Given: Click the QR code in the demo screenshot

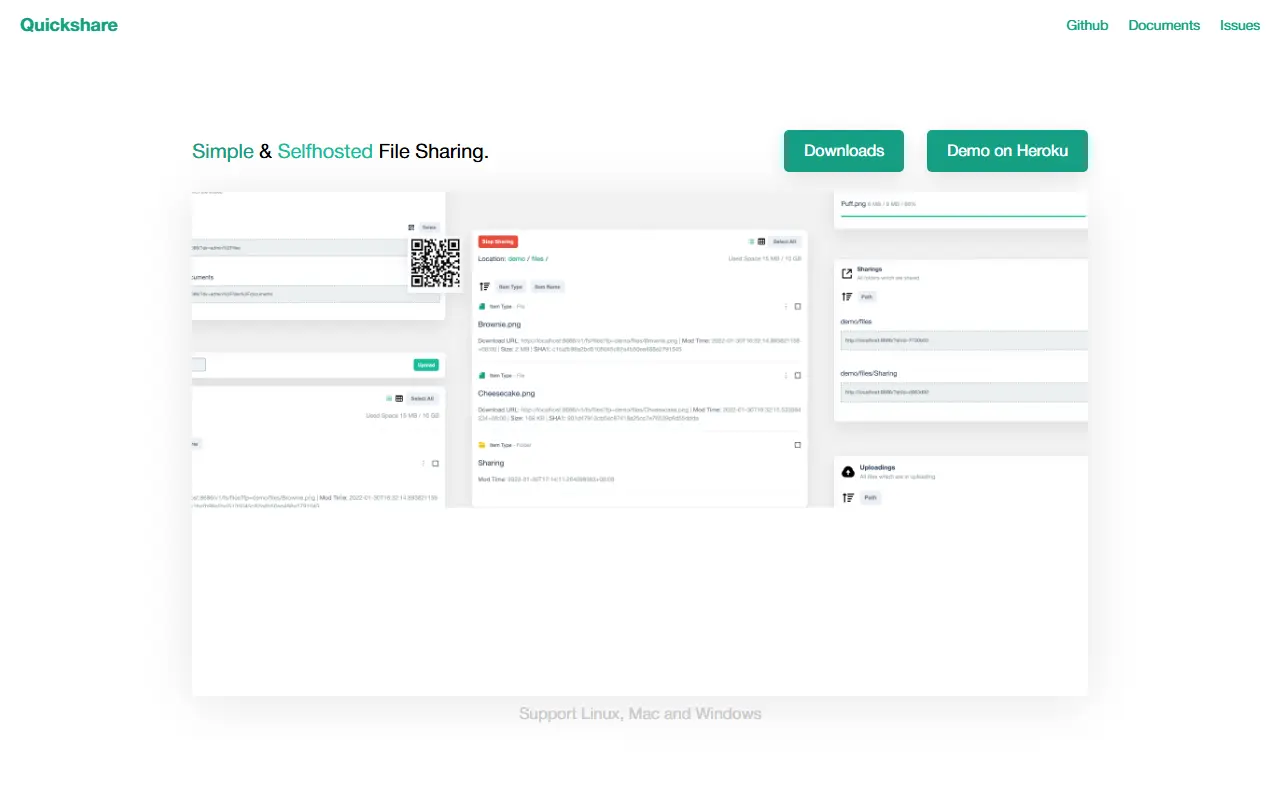Looking at the screenshot, I should point(436,263).
